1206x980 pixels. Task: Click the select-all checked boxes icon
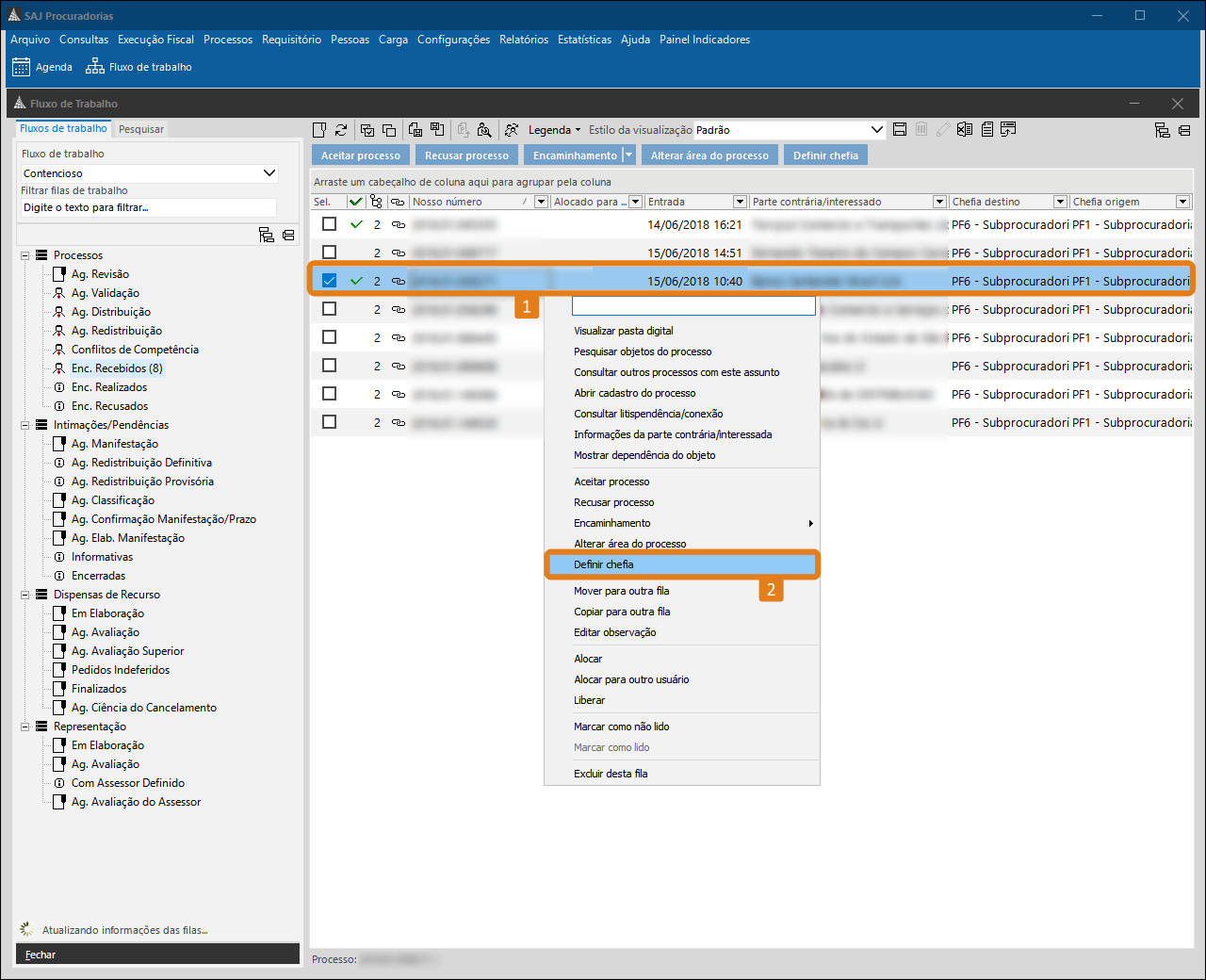[x=367, y=130]
